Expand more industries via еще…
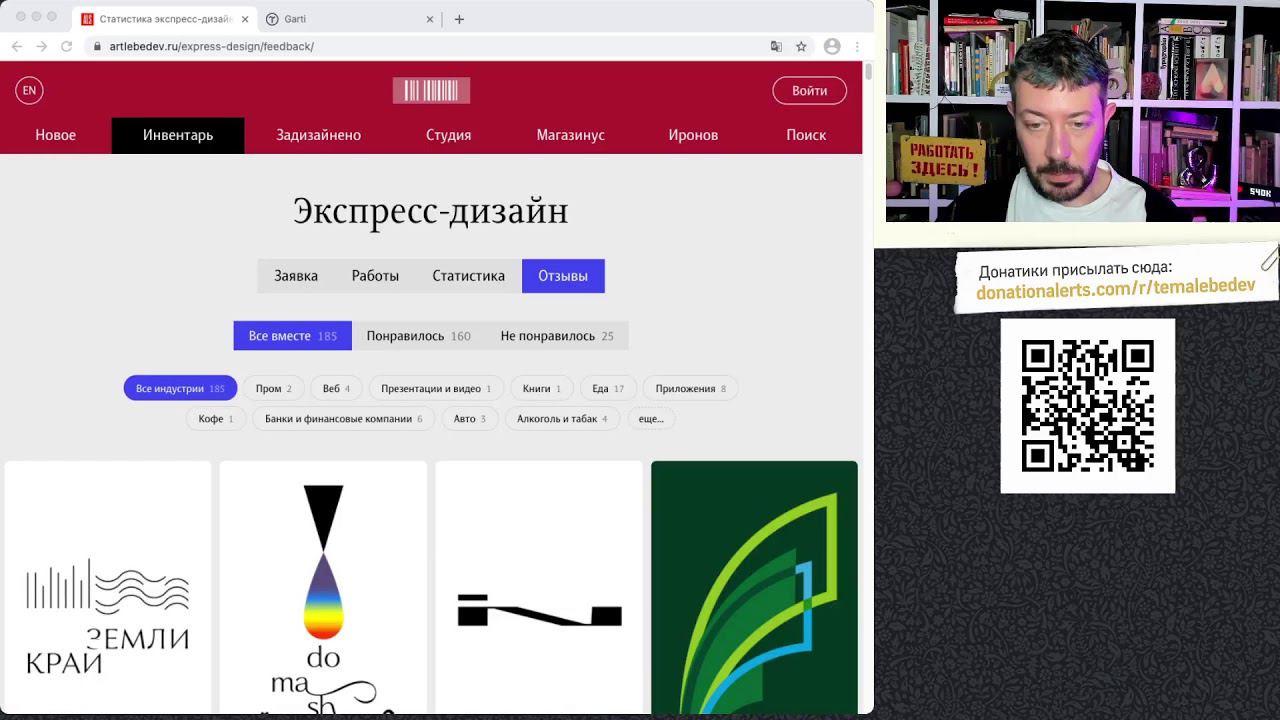1280x720 pixels. pos(651,419)
